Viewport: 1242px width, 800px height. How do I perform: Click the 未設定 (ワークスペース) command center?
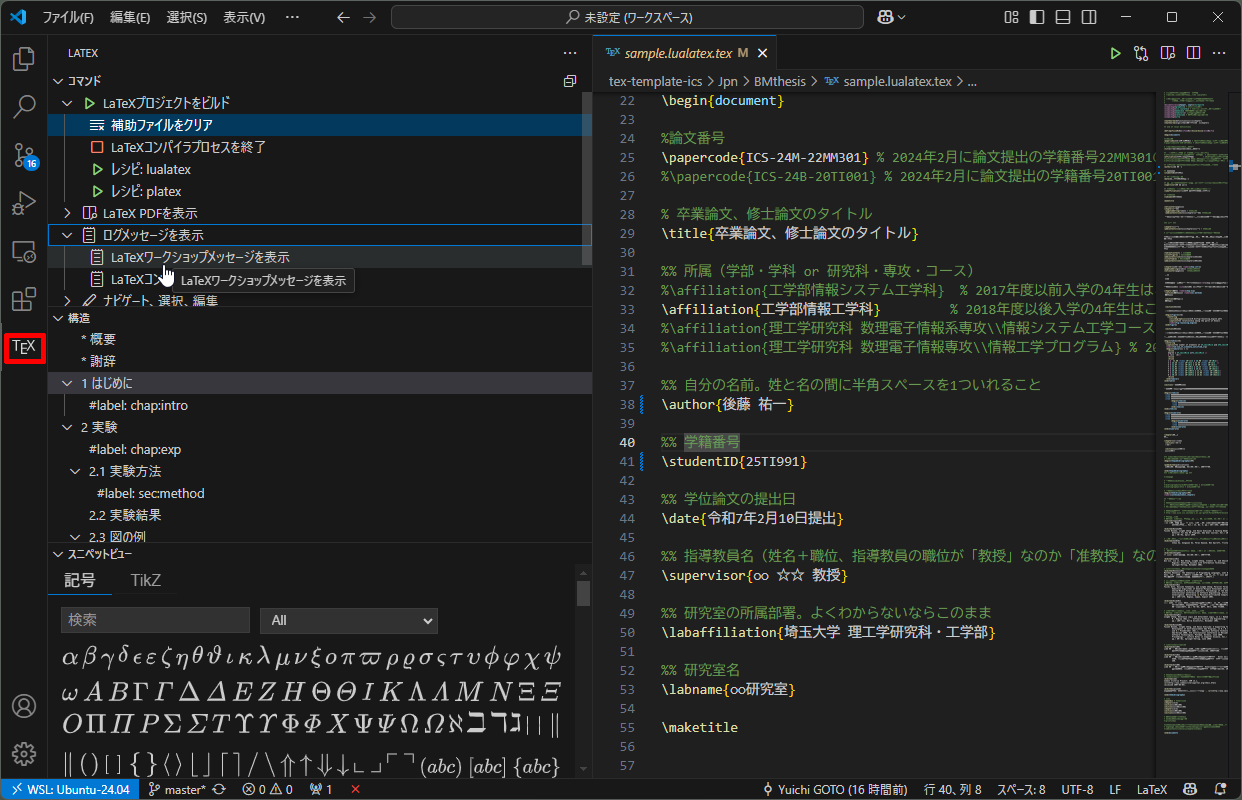(x=628, y=17)
